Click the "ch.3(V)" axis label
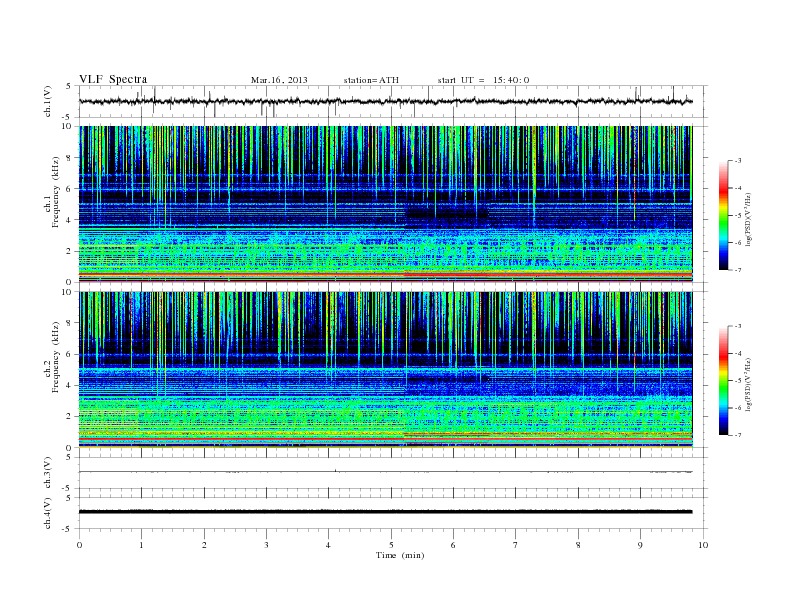Image resolution: width=792 pixels, height=612 pixels. click(x=48, y=473)
